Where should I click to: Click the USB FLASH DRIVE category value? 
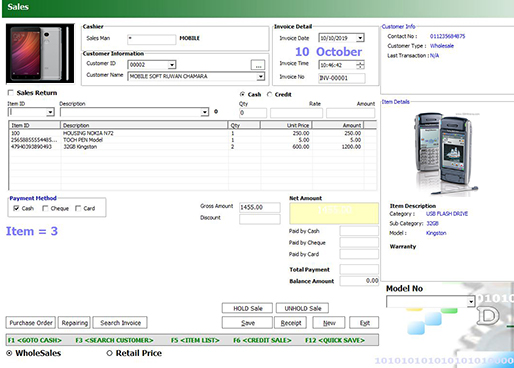click(x=447, y=214)
